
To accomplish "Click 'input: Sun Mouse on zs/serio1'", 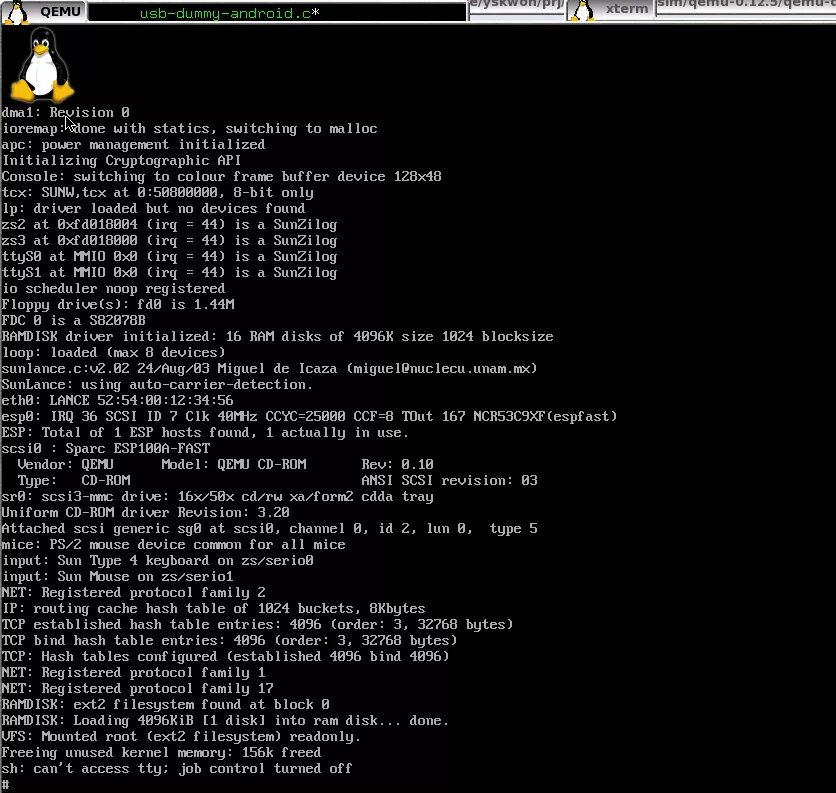I will tap(117, 576).
